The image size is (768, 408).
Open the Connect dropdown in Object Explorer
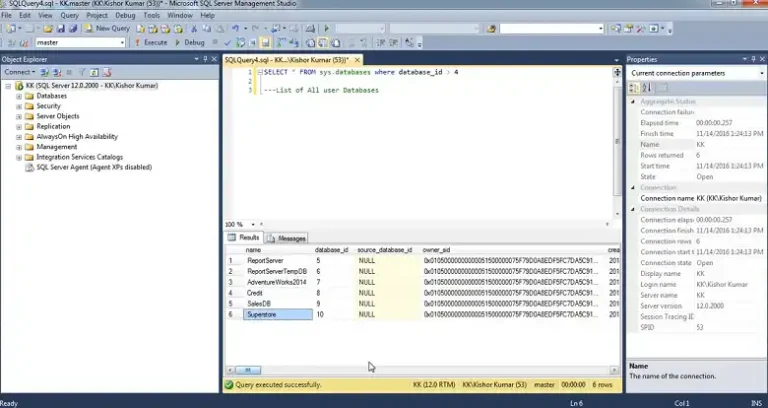20,72
